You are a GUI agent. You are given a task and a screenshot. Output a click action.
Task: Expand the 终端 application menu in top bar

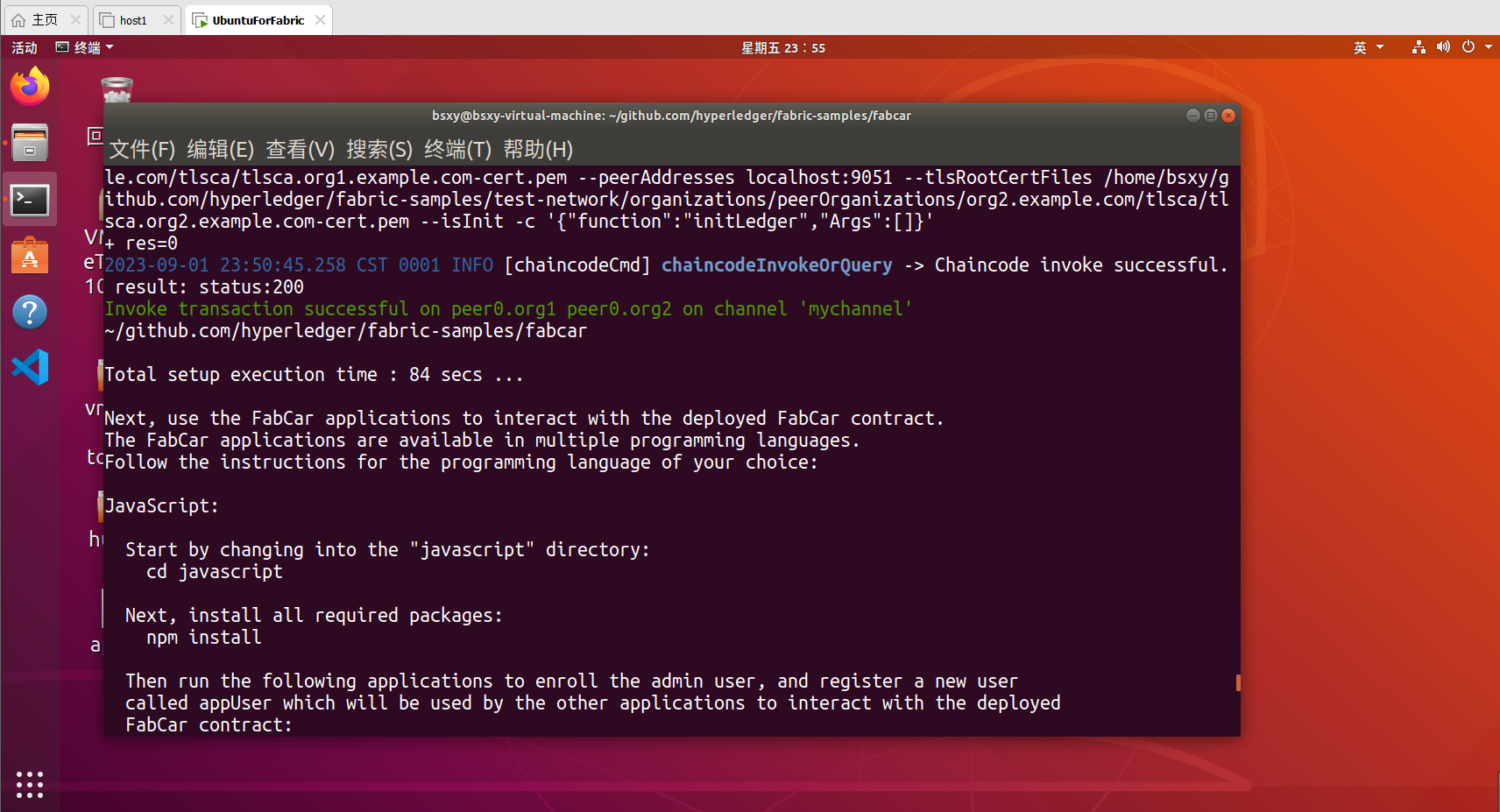pos(85,47)
